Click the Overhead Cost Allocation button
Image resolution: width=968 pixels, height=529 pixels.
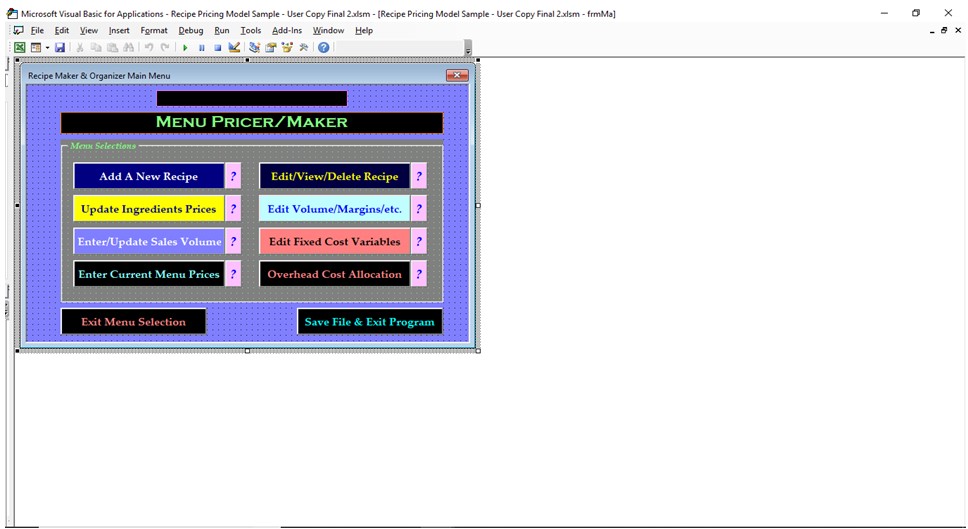coord(335,274)
